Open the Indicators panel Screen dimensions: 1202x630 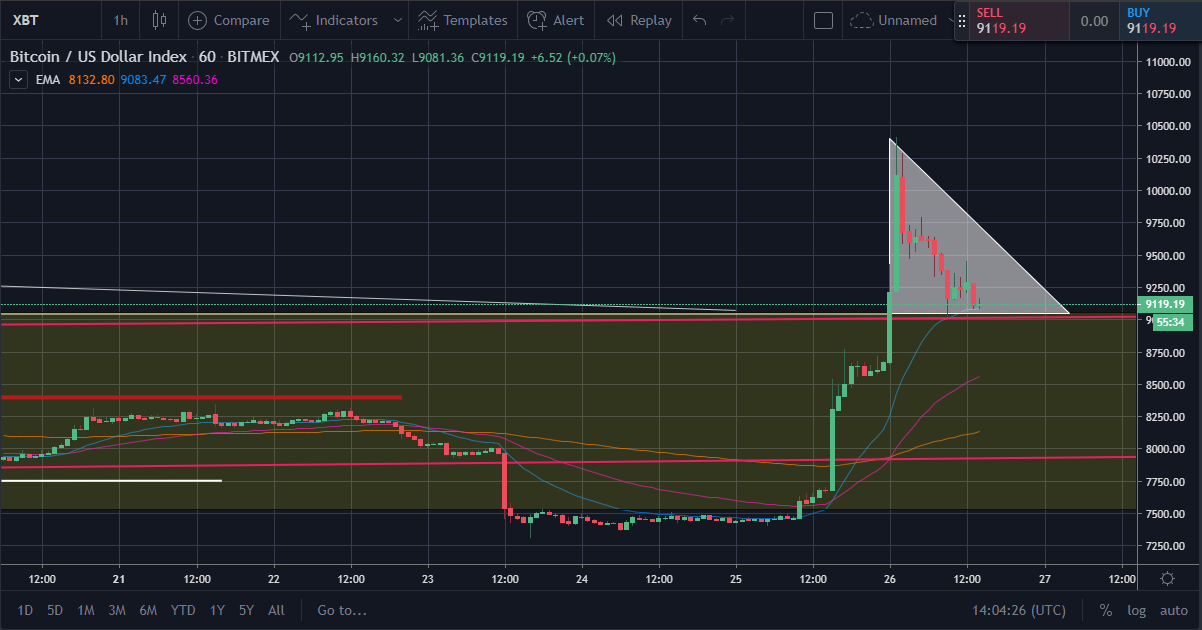point(334,20)
